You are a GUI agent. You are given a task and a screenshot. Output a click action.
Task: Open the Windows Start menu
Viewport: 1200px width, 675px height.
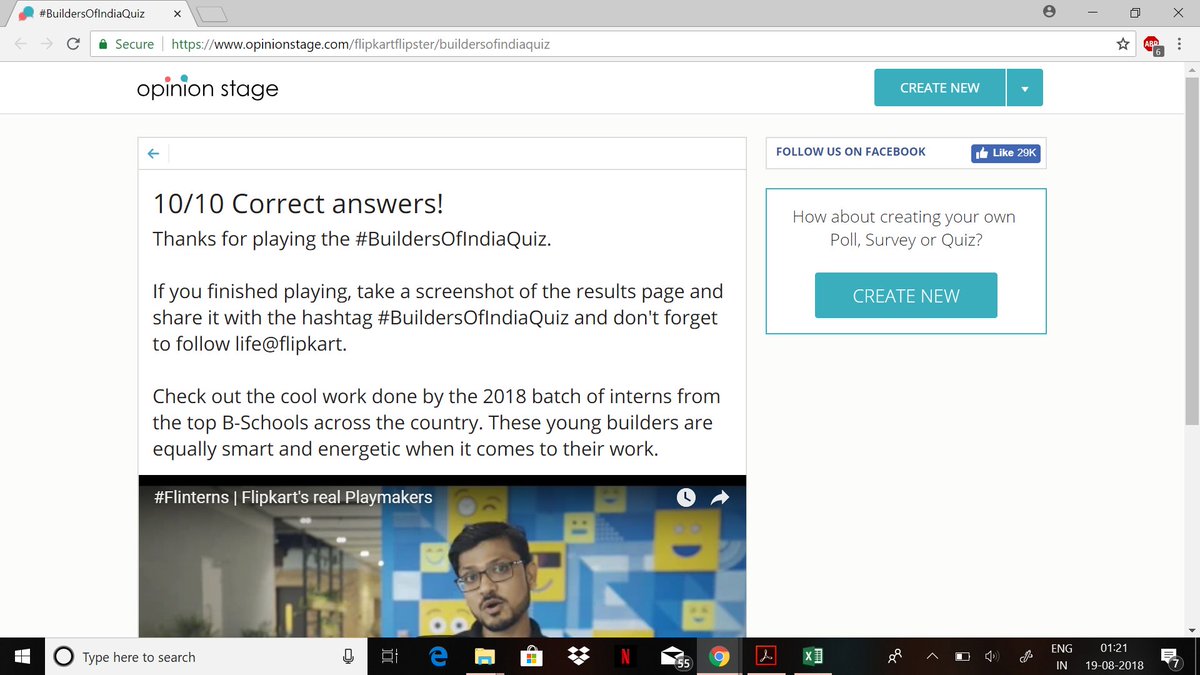click(22, 656)
